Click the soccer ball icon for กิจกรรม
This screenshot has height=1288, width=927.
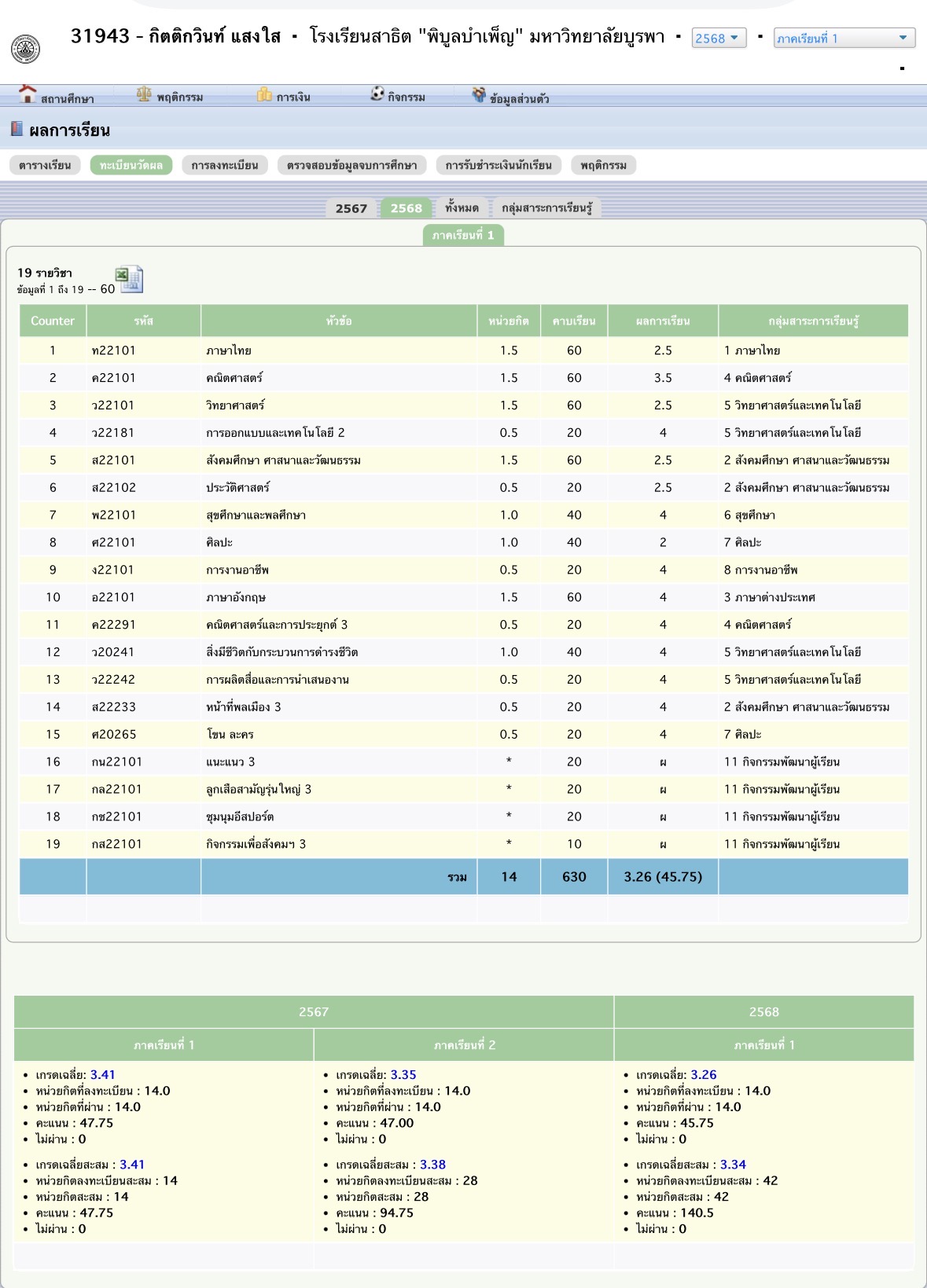[377, 94]
